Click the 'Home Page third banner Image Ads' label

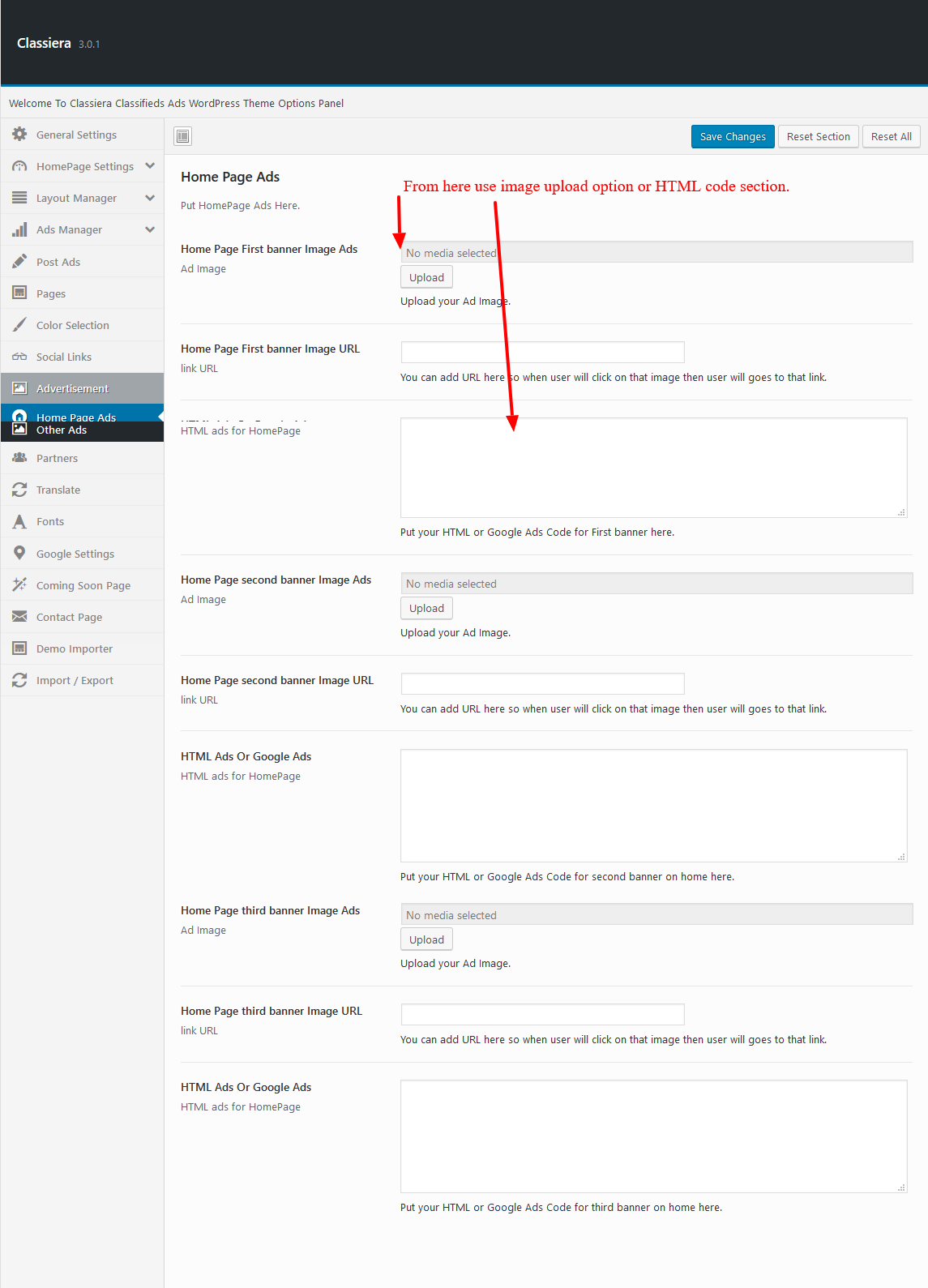tap(270, 910)
